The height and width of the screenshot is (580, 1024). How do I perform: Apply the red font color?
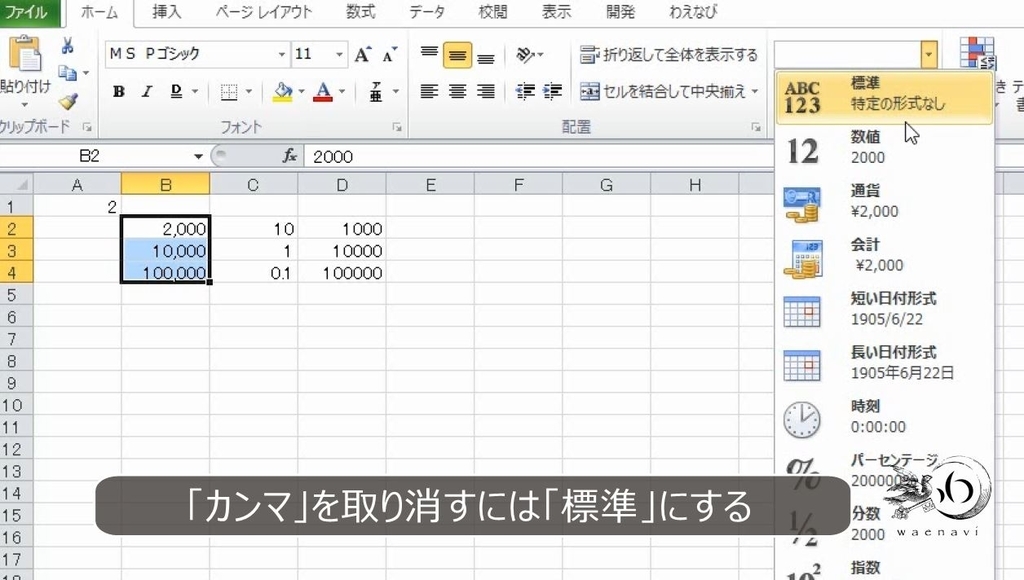pos(323,91)
